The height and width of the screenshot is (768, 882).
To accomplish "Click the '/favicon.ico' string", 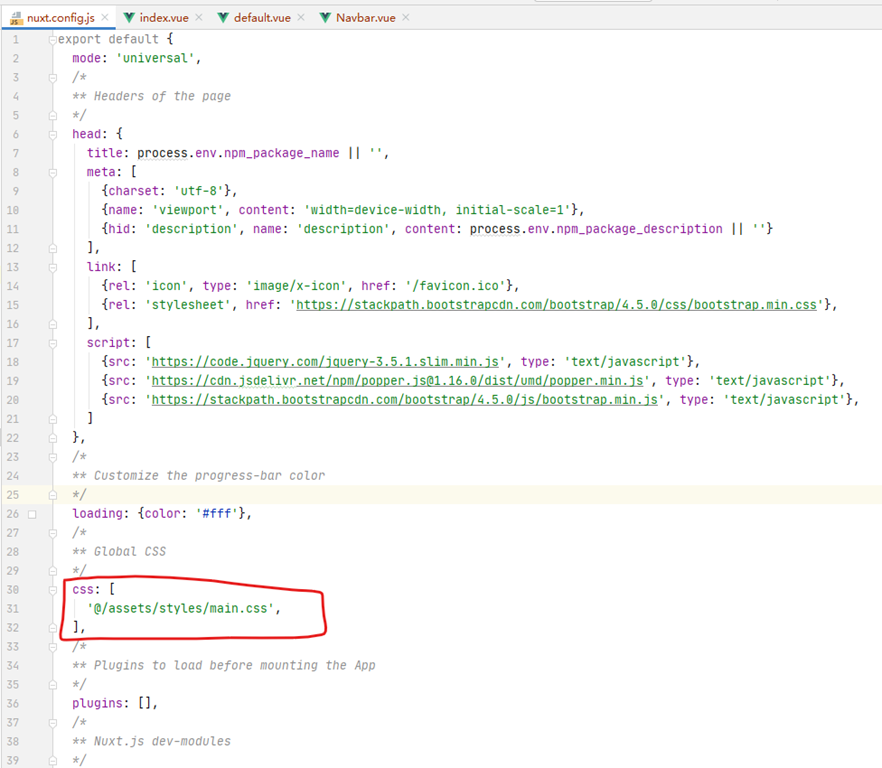I will pos(456,286).
